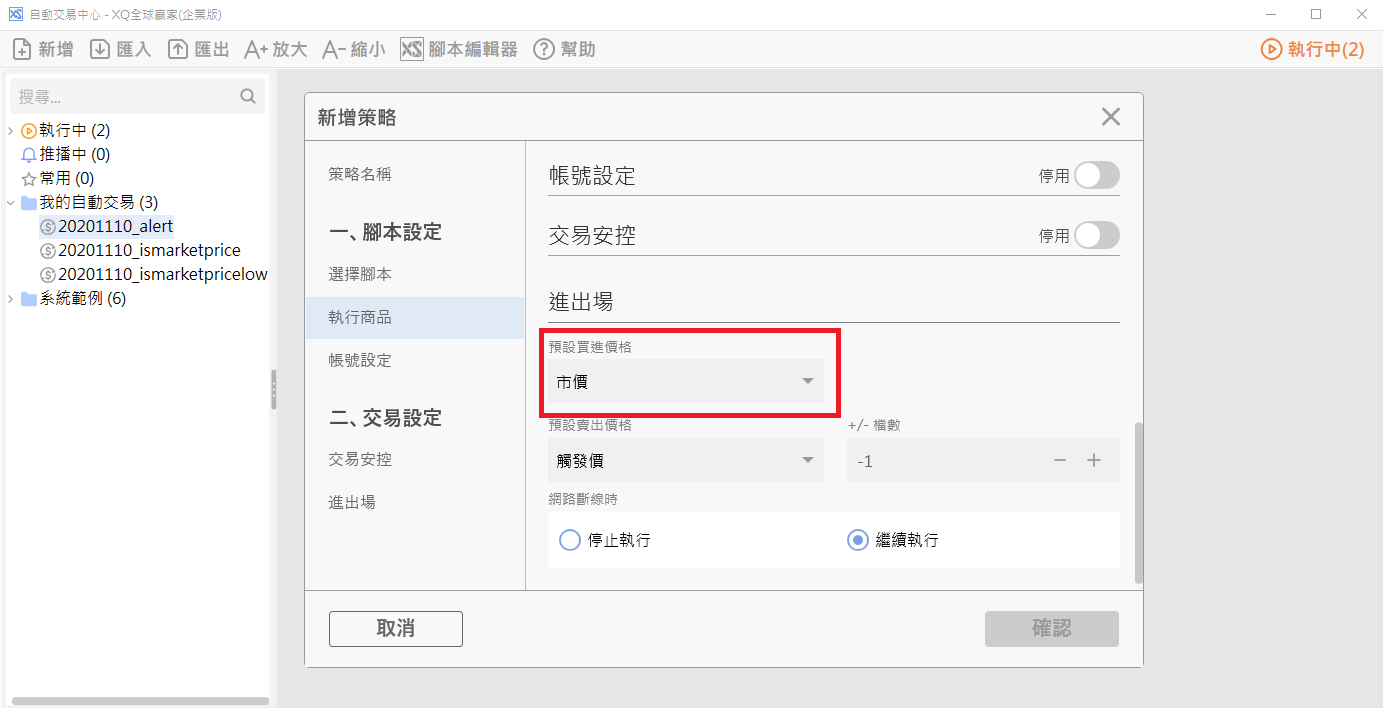The image size is (1383, 708).
Task: Click the 匯入 import toolbar icon
Action: [x=100, y=49]
